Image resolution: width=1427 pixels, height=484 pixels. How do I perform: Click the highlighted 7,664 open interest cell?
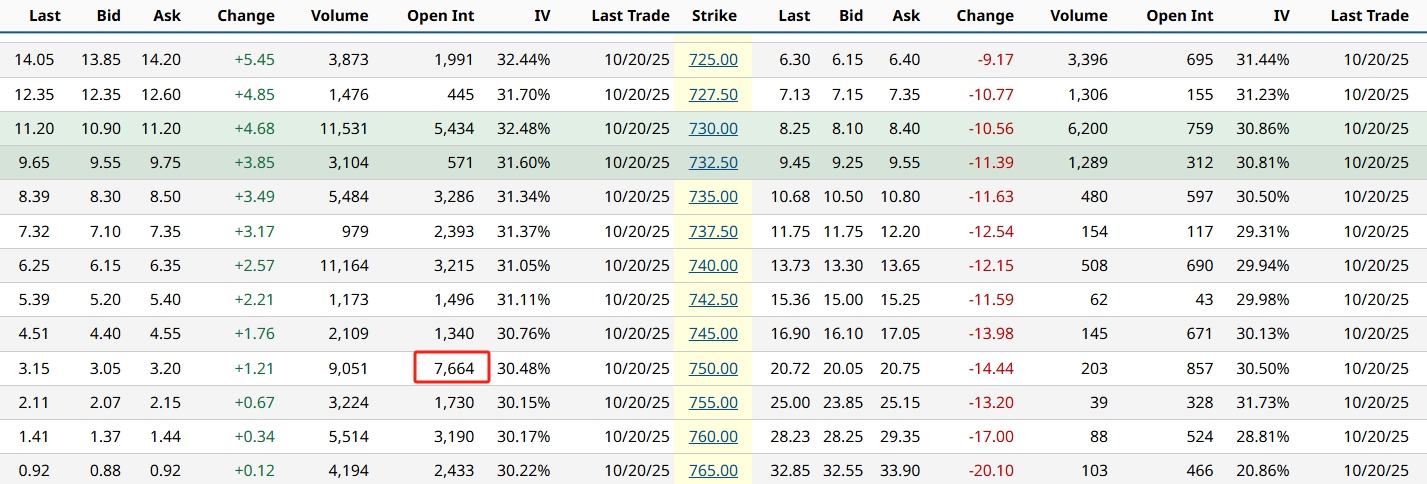pyautogui.click(x=453, y=369)
